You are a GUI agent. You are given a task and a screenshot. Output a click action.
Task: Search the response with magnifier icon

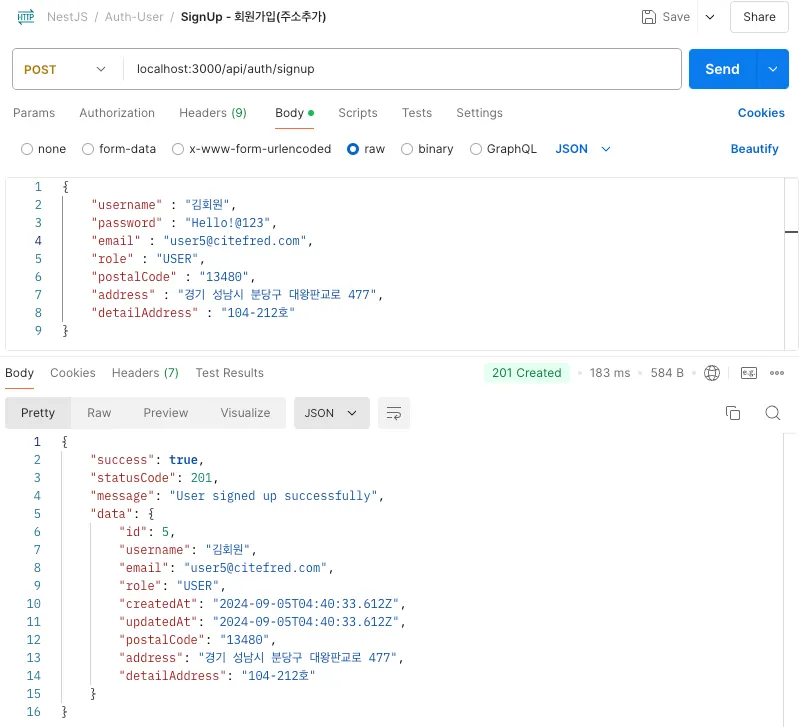(x=772, y=413)
